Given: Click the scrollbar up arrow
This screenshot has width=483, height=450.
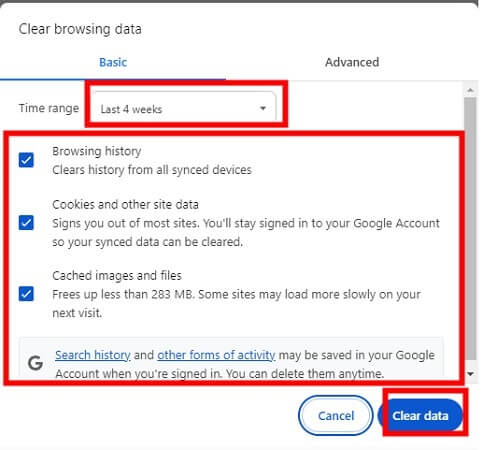Looking at the screenshot, I should tap(470, 90).
